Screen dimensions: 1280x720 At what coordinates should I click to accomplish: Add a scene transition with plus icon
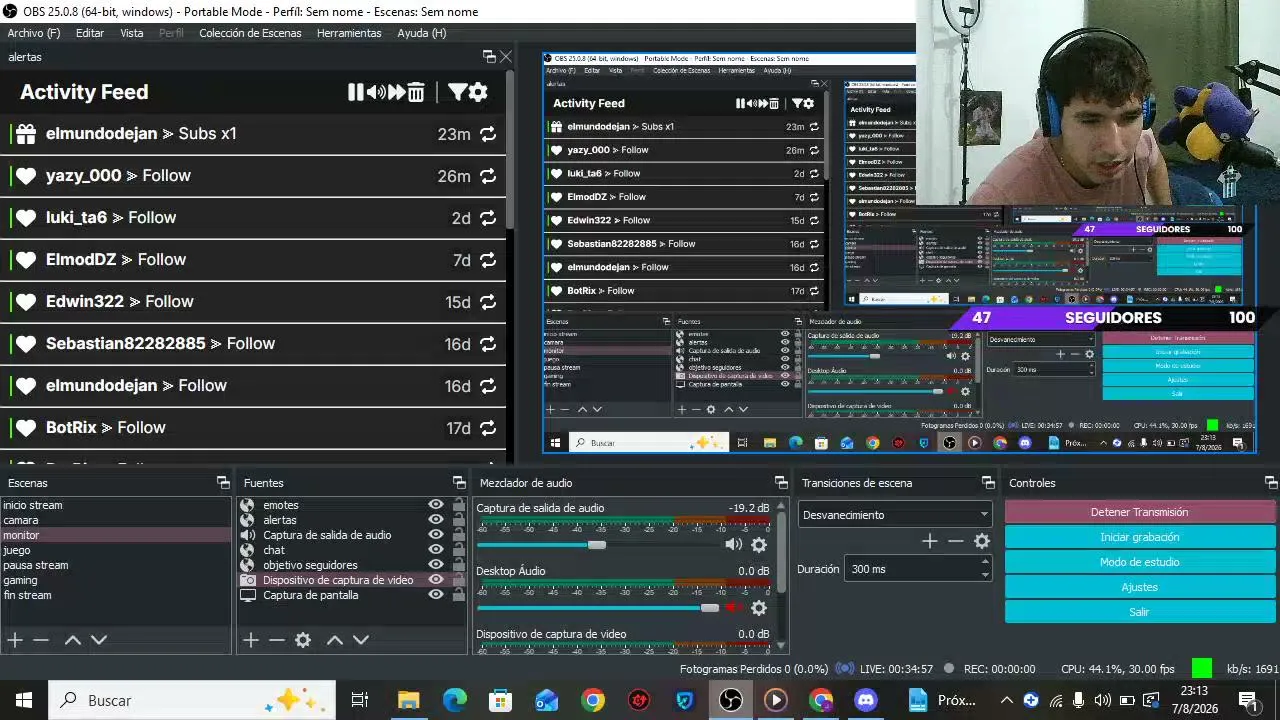click(930, 541)
